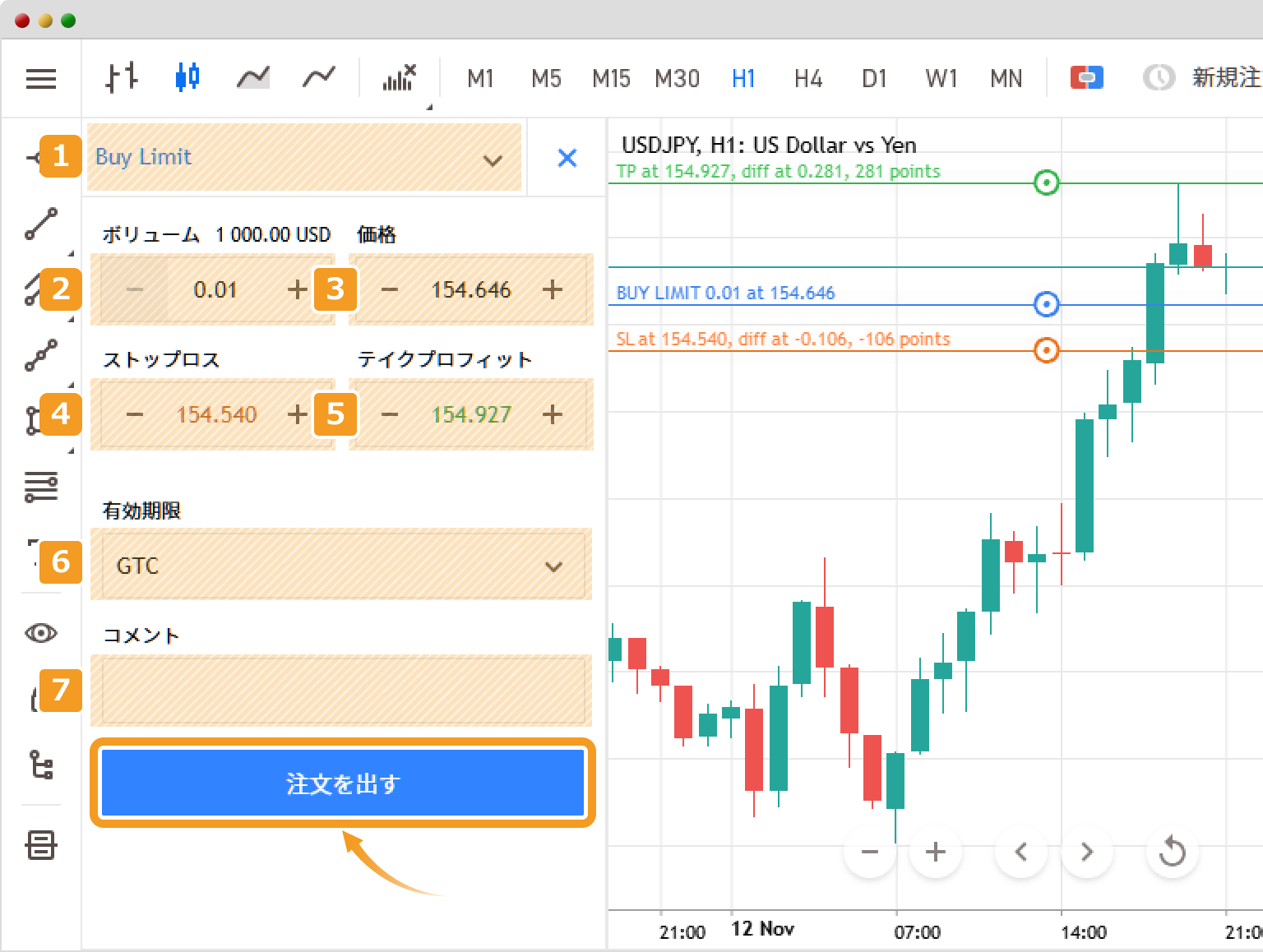The width and height of the screenshot is (1263, 952).
Task: Click the 注文を出す place order button
Action: pyautogui.click(x=342, y=783)
